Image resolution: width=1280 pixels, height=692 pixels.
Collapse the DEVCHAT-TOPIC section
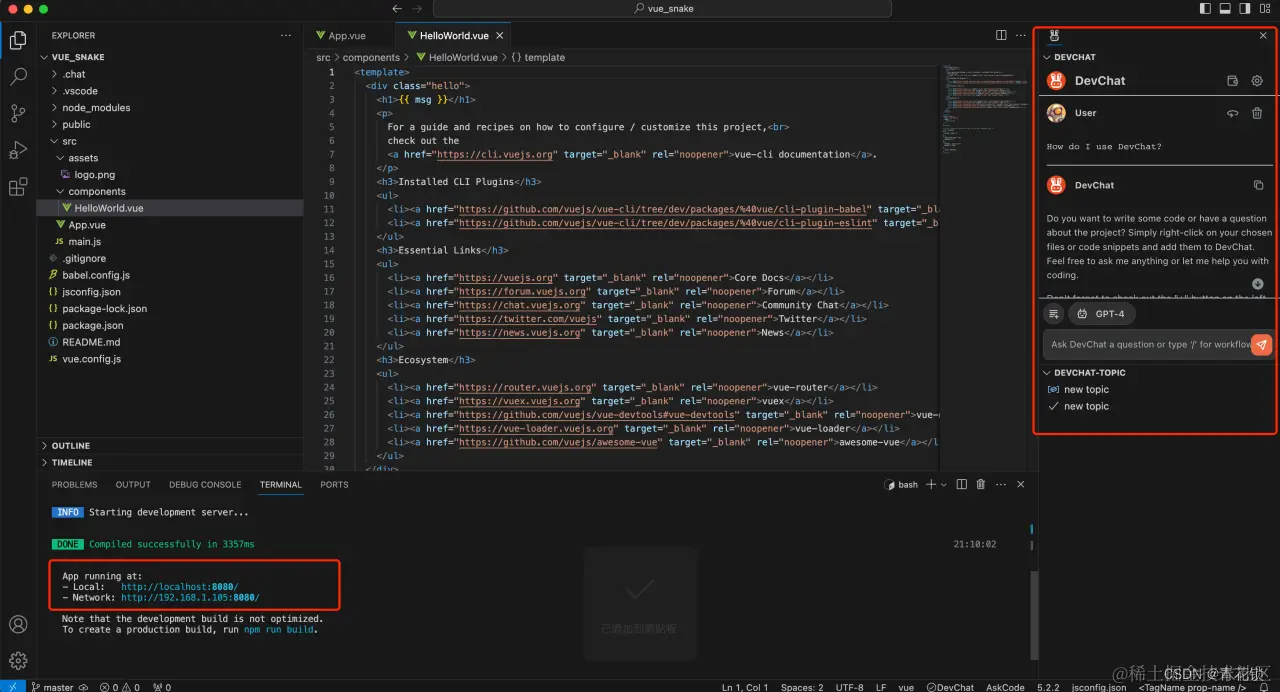pyautogui.click(x=1157, y=373)
